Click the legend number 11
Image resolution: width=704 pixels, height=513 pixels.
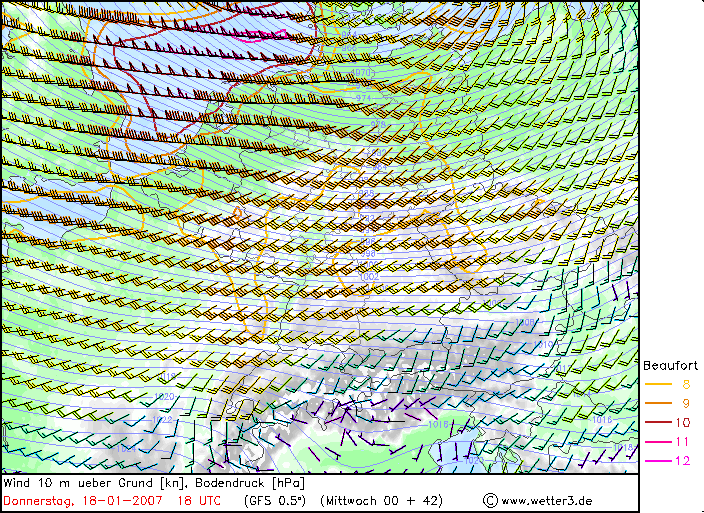click(x=682, y=442)
